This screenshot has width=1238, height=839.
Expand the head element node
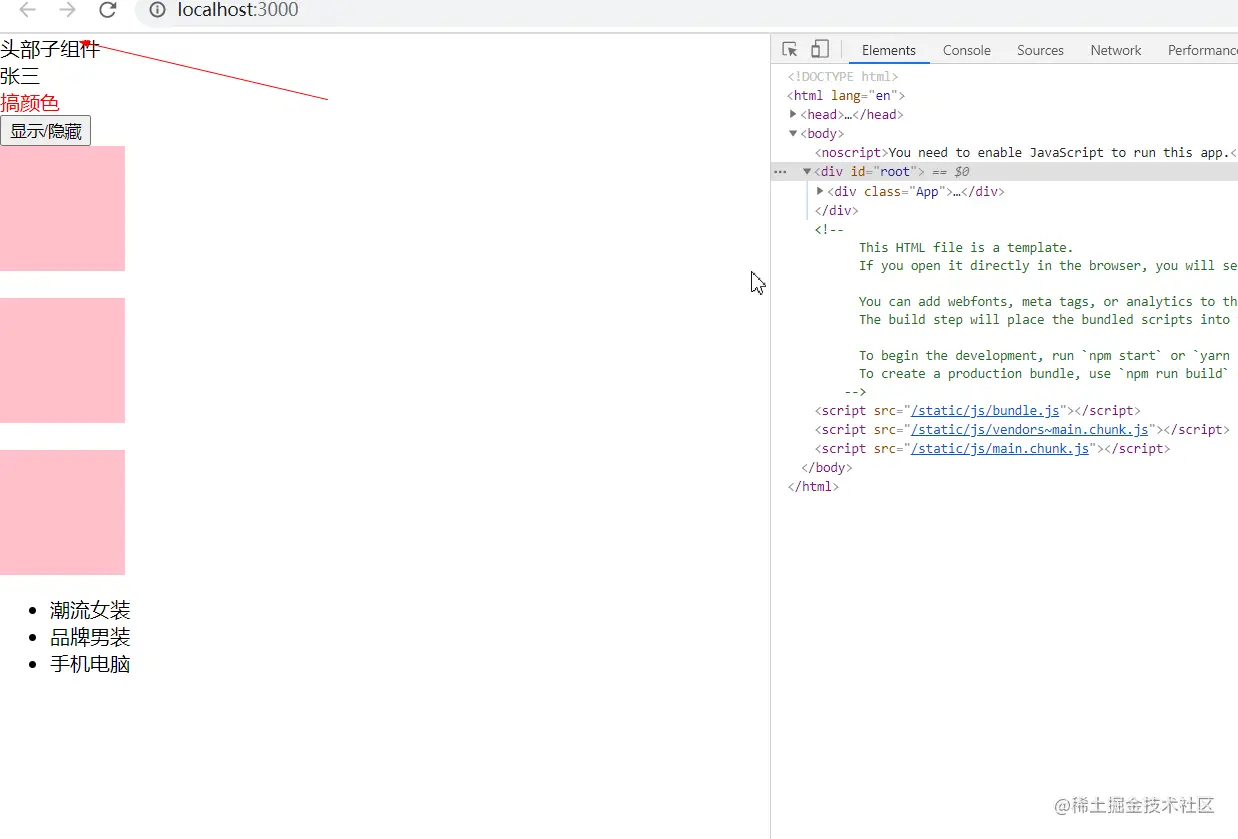point(793,114)
